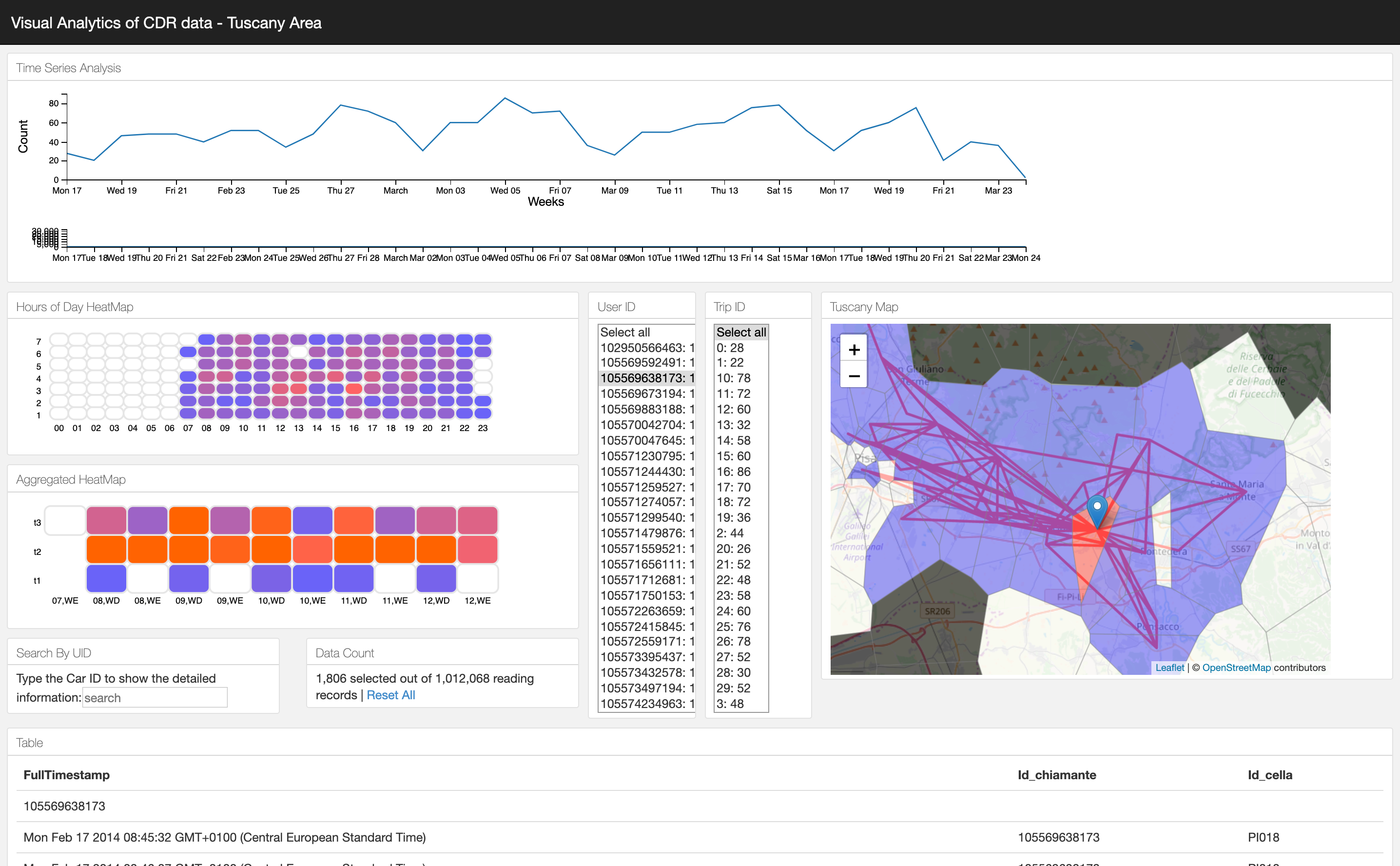Click the day 1 hour 23 cell in the Hours of Day HeatMap

[483, 413]
